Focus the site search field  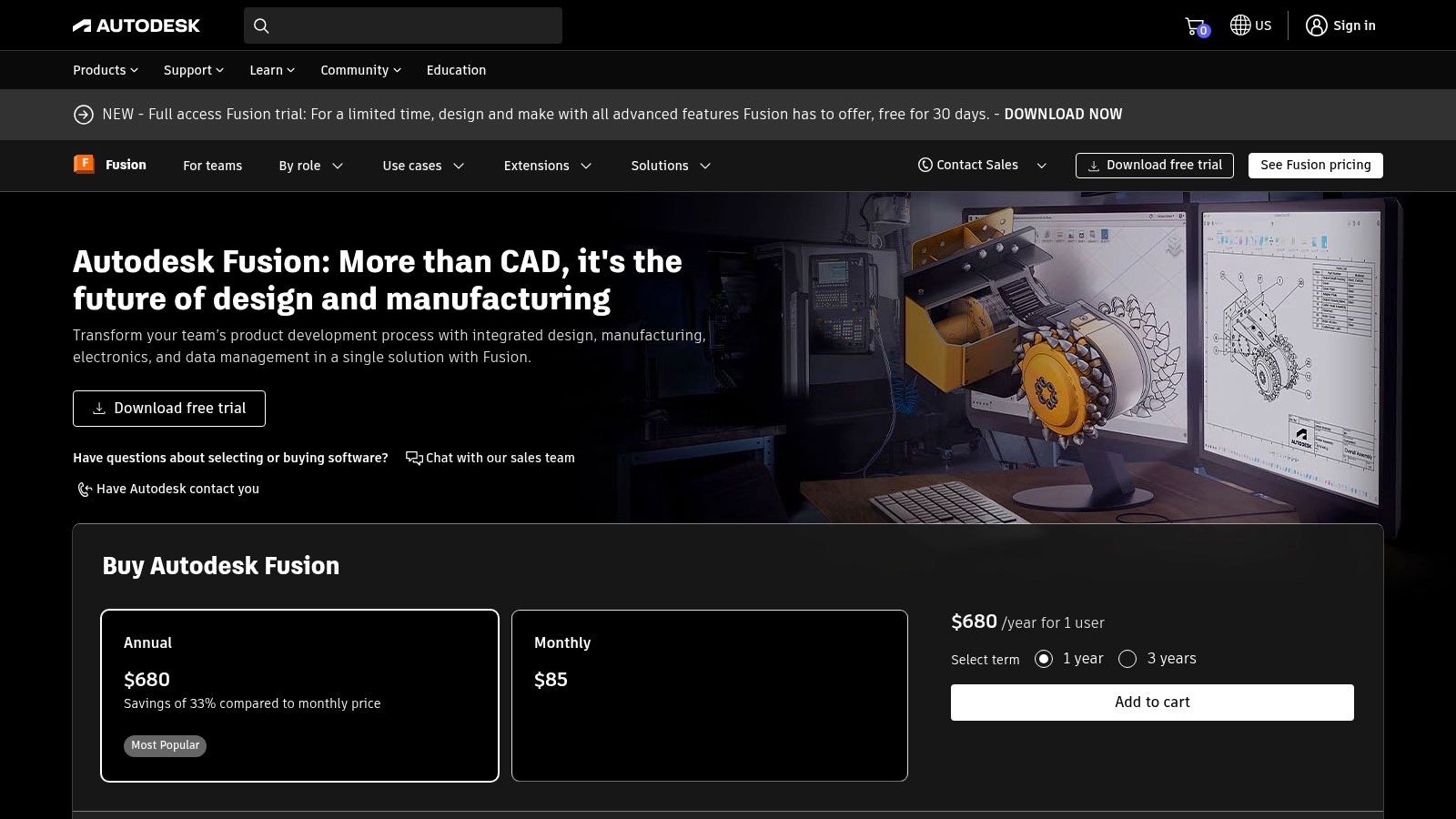403,25
